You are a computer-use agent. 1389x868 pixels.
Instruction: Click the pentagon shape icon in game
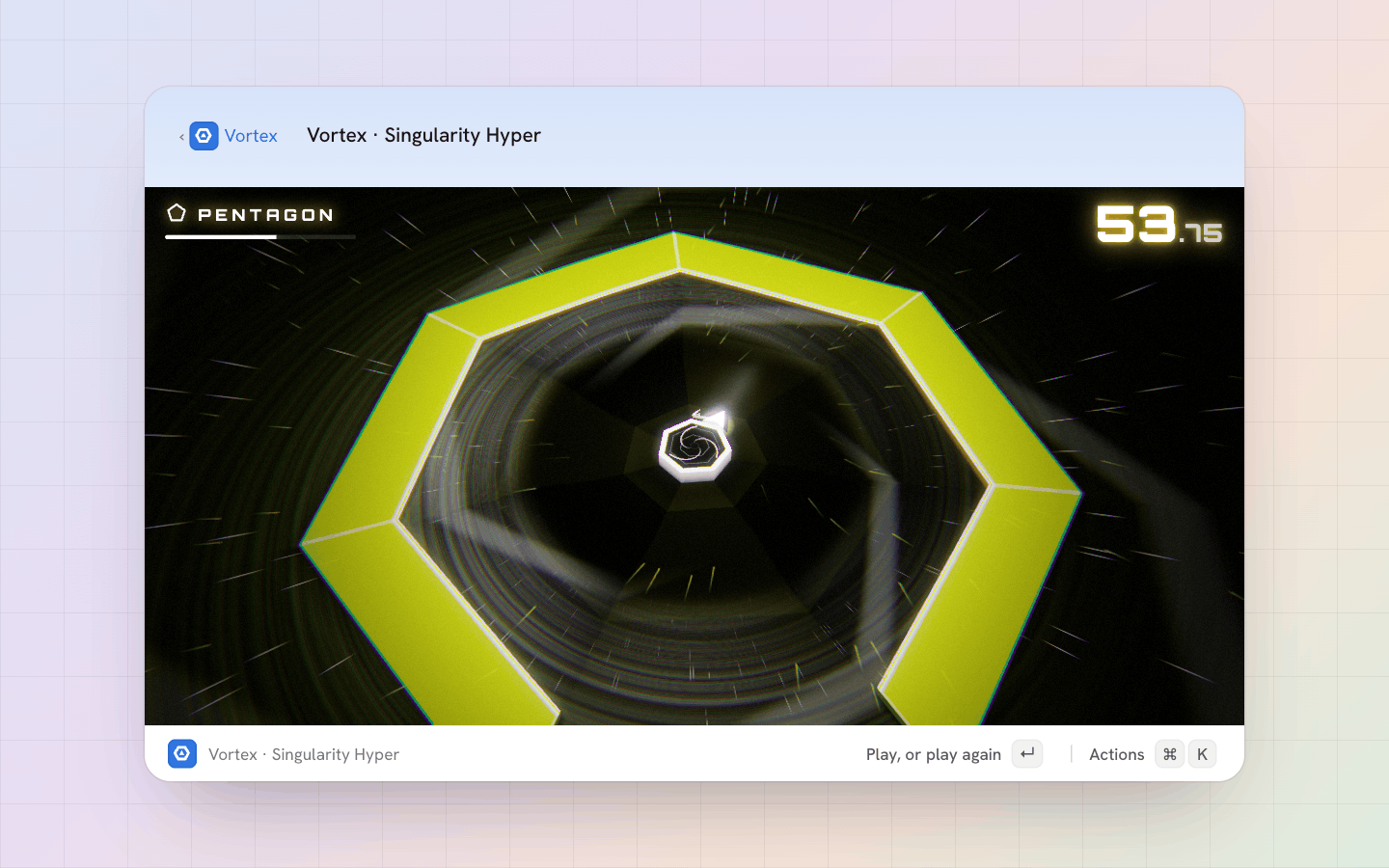[x=177, y=213]
